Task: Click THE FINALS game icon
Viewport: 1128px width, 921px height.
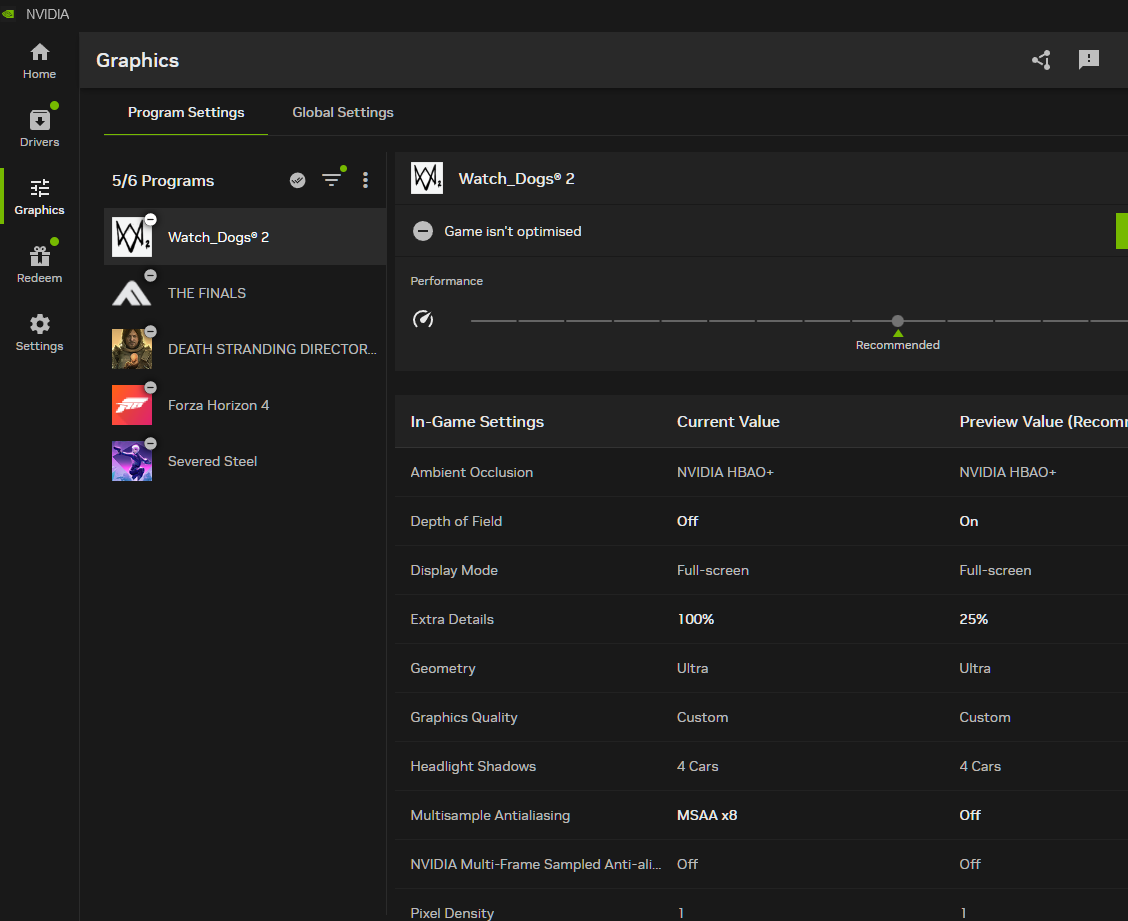Action: [132, 293]
